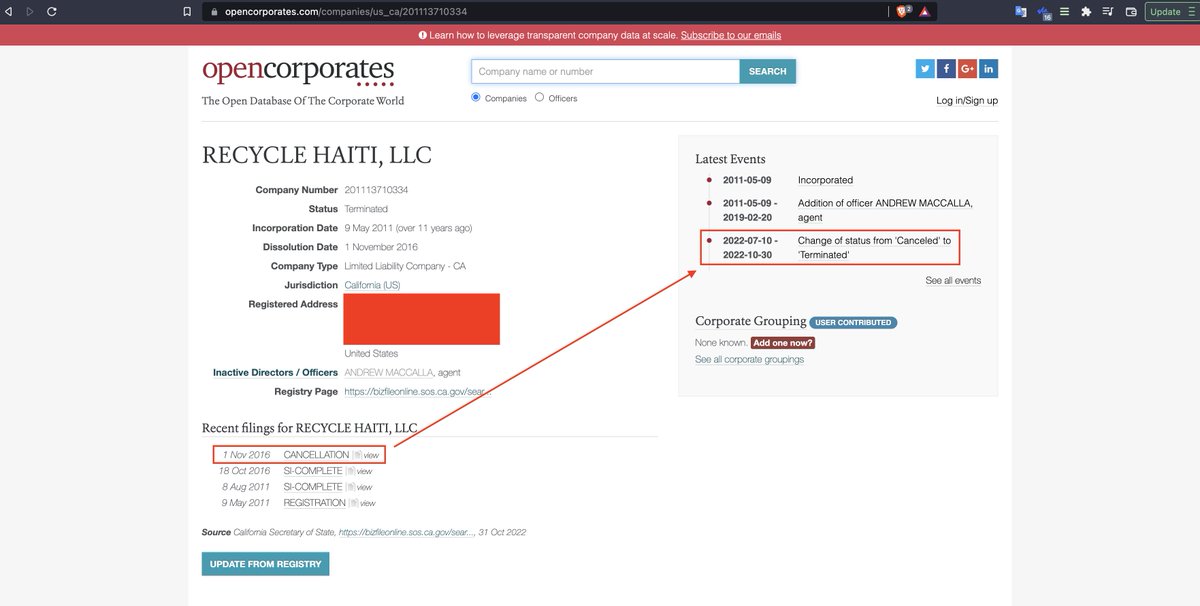Open the 18 Oct 2016 SI-COMPLETE document icon

click(x=351, y=471)
